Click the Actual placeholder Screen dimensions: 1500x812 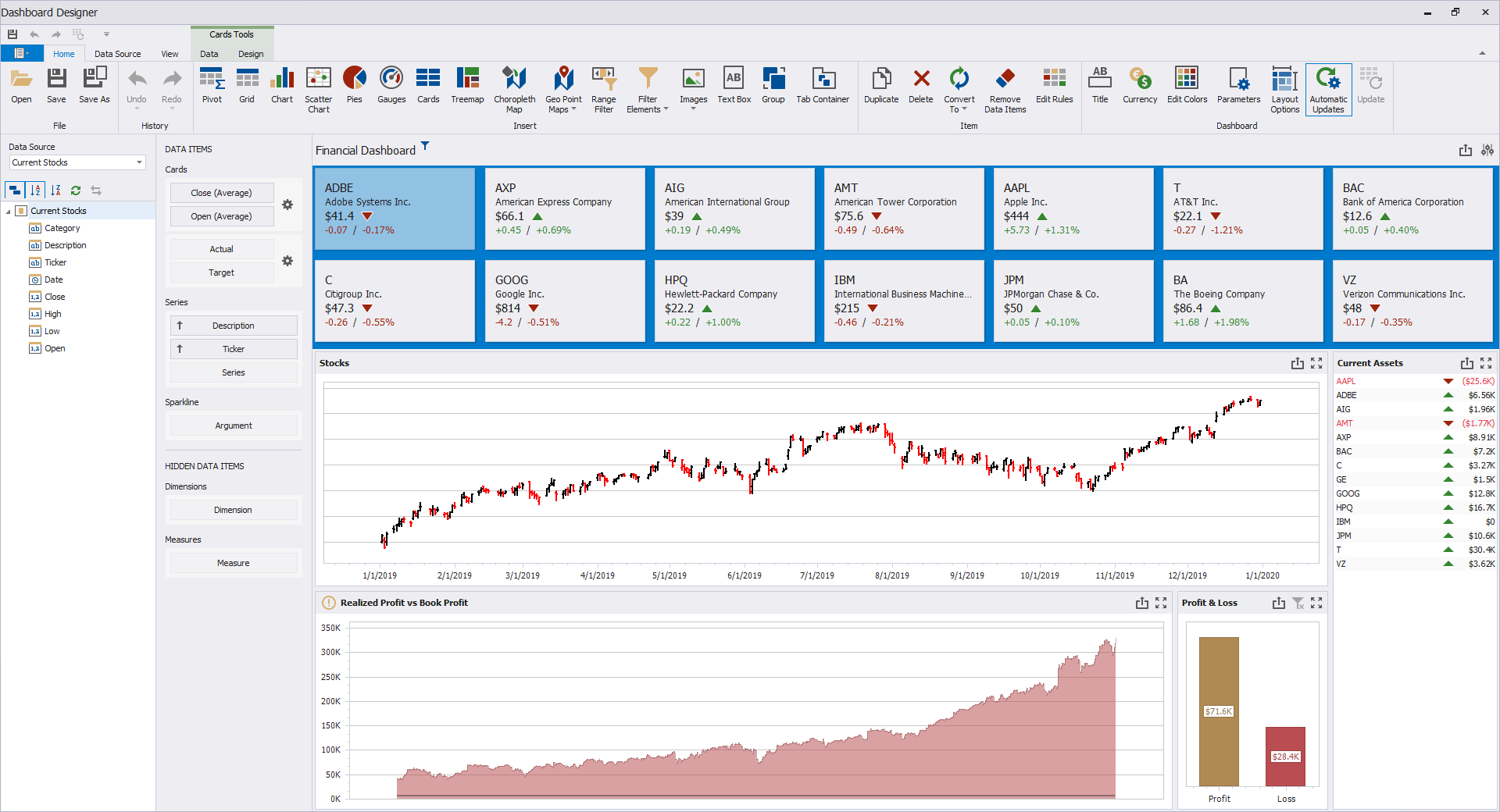pos(221,249)
